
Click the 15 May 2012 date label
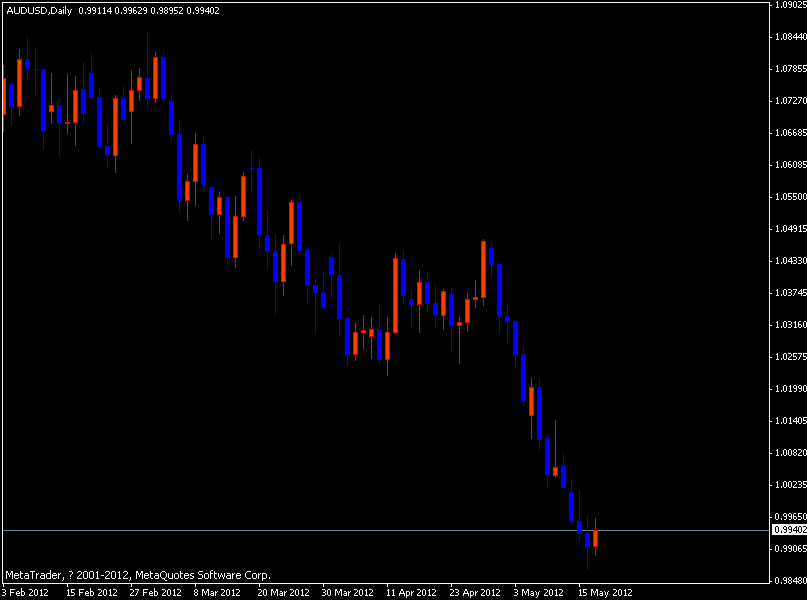coord(605,592)
